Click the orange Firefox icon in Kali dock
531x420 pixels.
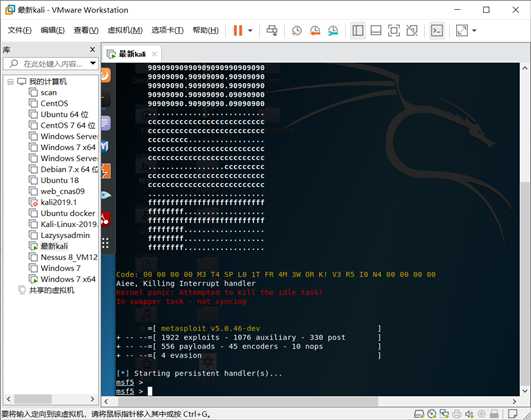point(106,75)
